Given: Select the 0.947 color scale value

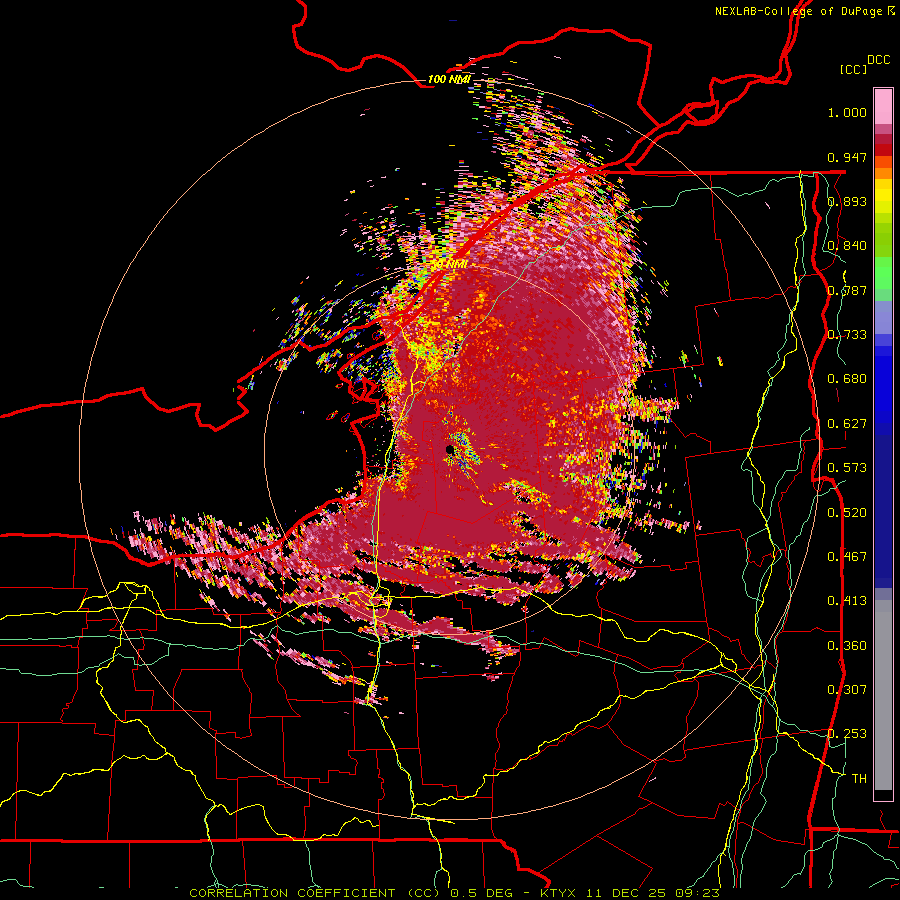Looking at the screenshot, I should pos(847,157).
